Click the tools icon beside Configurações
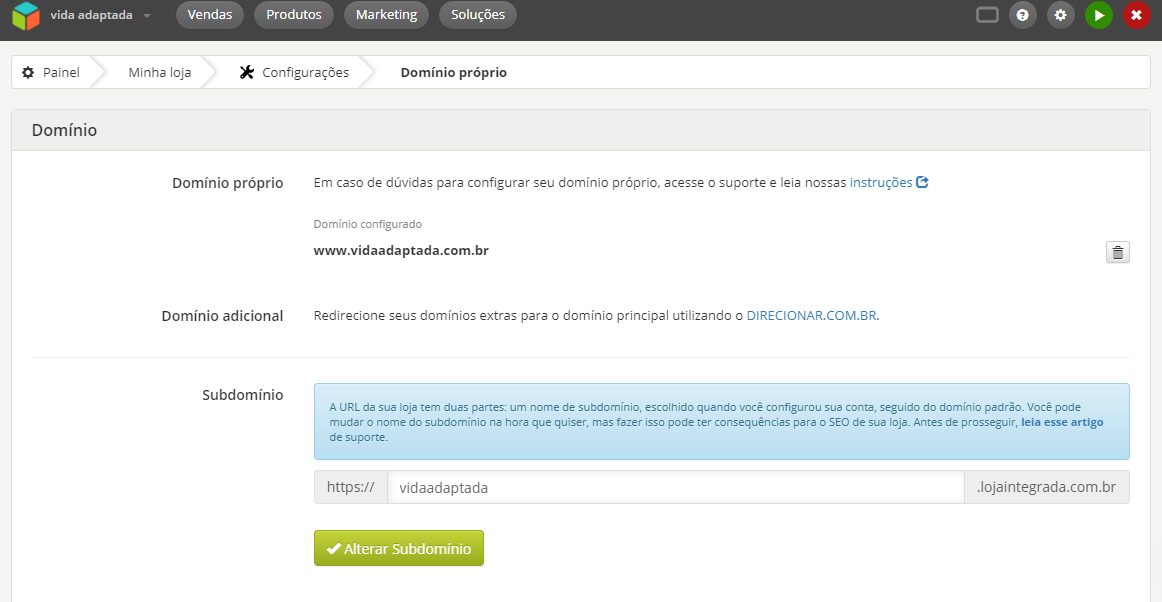This screenshot has height=602, width=1162. tap(247, 73)
